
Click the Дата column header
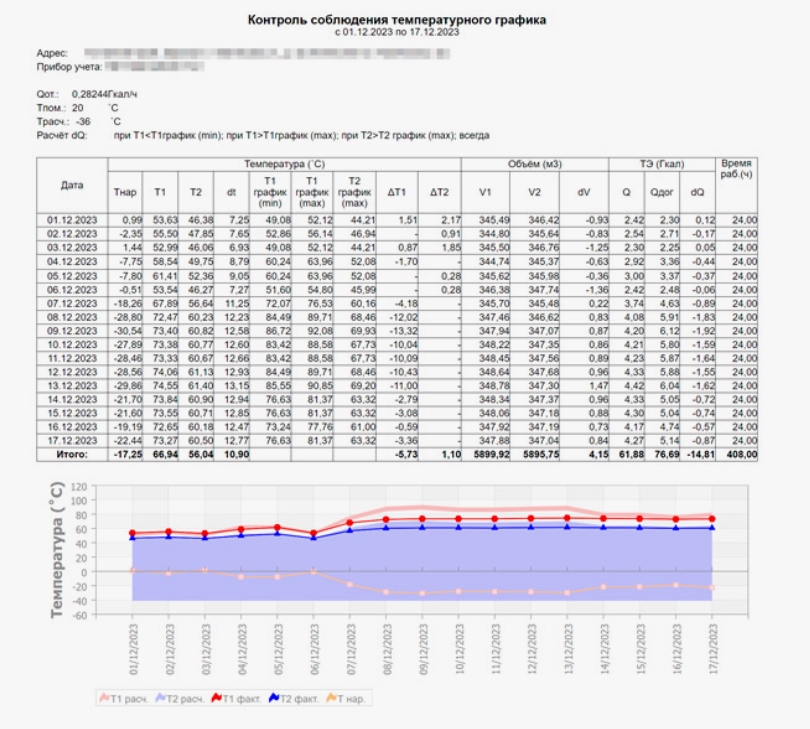point(72,185)
